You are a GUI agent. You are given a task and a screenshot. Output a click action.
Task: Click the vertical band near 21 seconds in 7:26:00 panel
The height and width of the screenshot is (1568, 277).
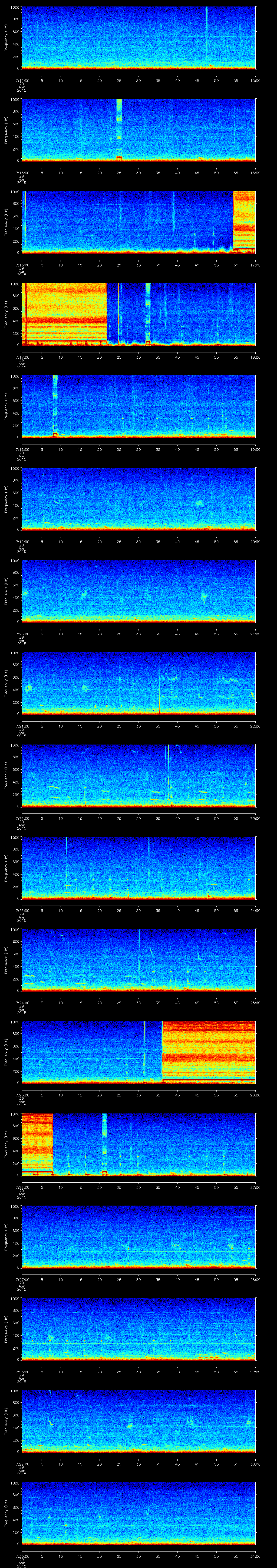pos(104,1144)
